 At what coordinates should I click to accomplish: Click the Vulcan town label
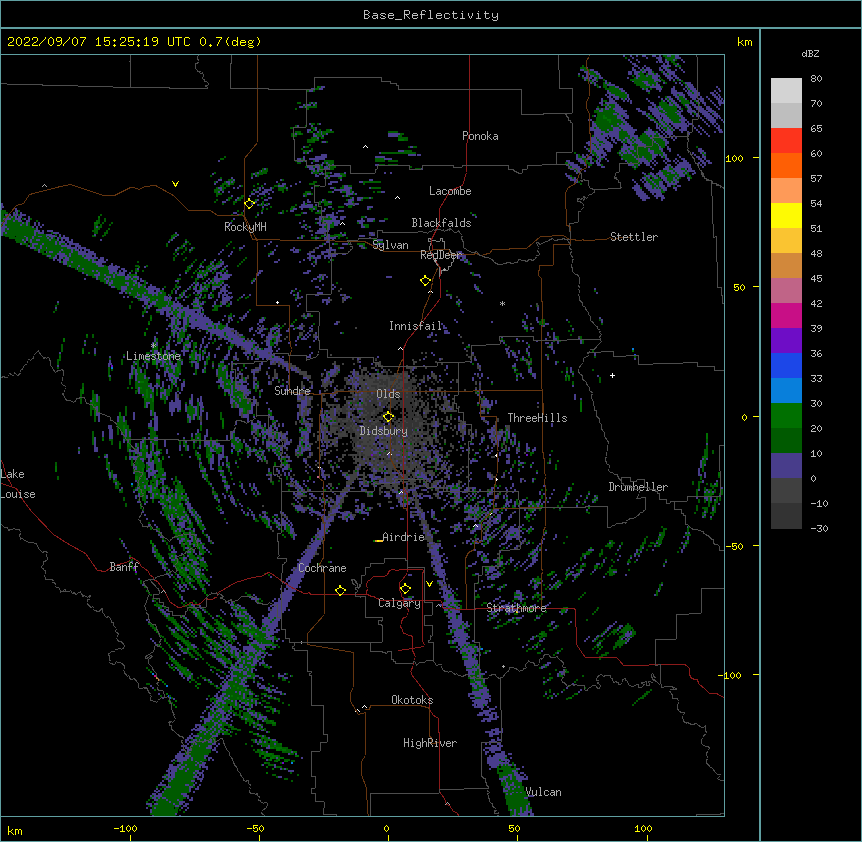coord(543,792)
